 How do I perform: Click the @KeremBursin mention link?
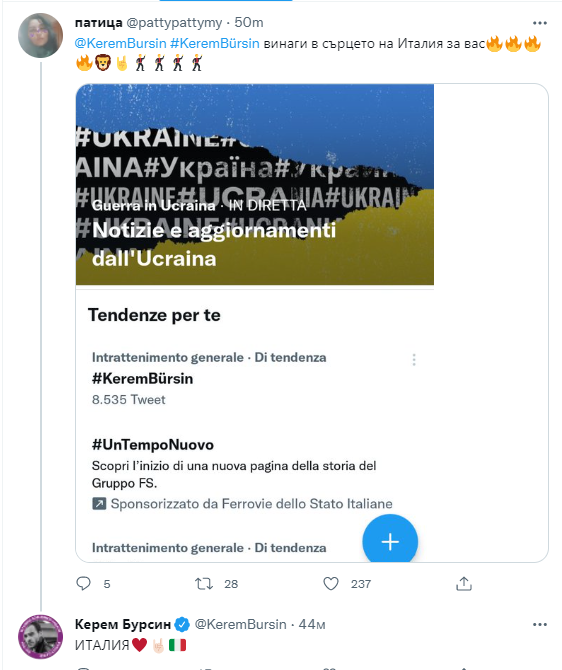click(121, 43)
